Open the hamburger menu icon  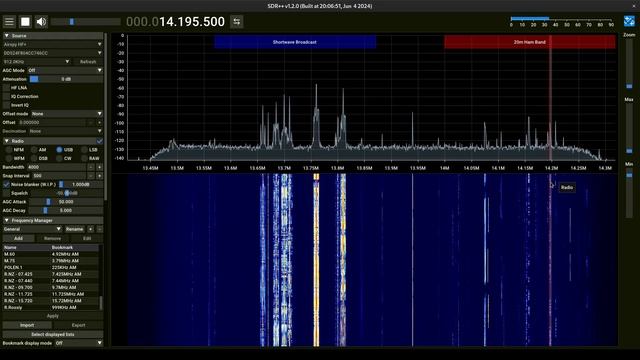click(x=9, y=22)
